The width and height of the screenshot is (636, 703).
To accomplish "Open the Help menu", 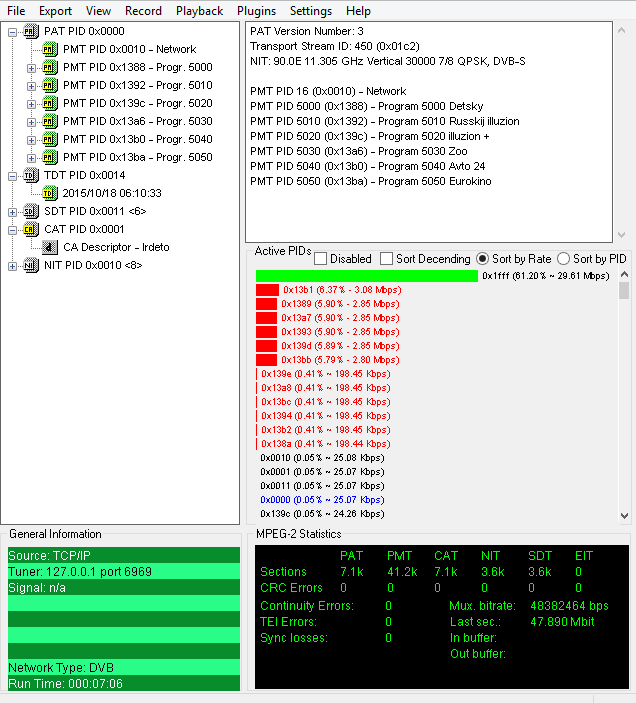I will (x=358, y=11).
